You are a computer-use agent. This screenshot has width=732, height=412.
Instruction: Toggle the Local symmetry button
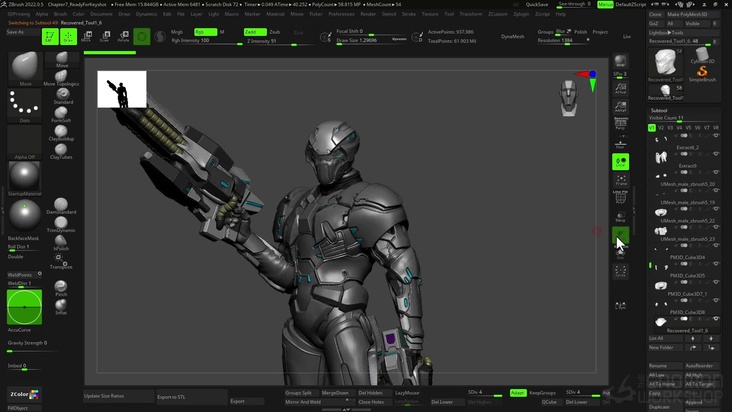pos(620,162)
